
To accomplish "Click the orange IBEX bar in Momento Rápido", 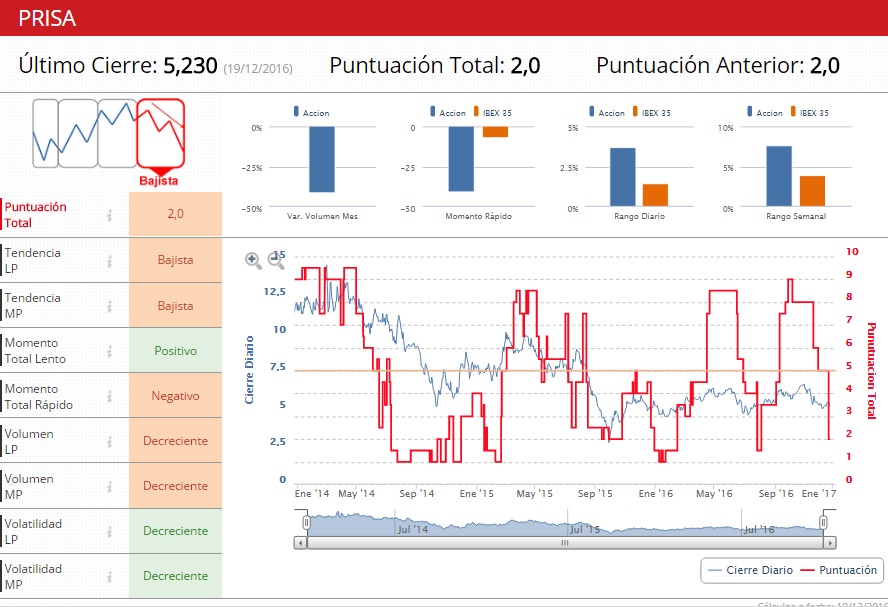I will (496, 132).
